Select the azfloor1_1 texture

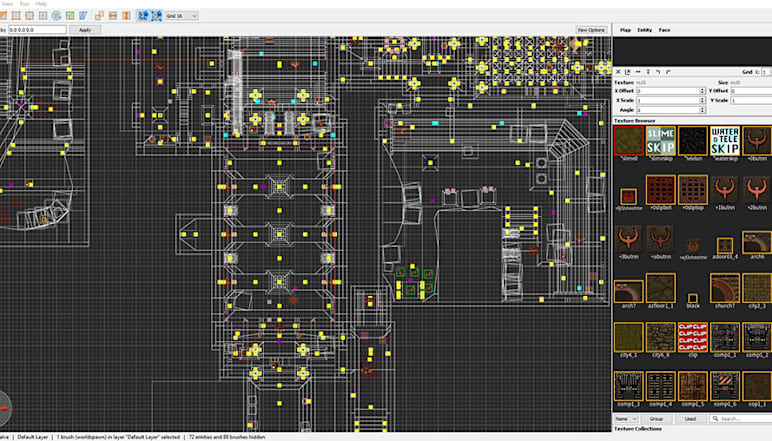tap(660, 288)
